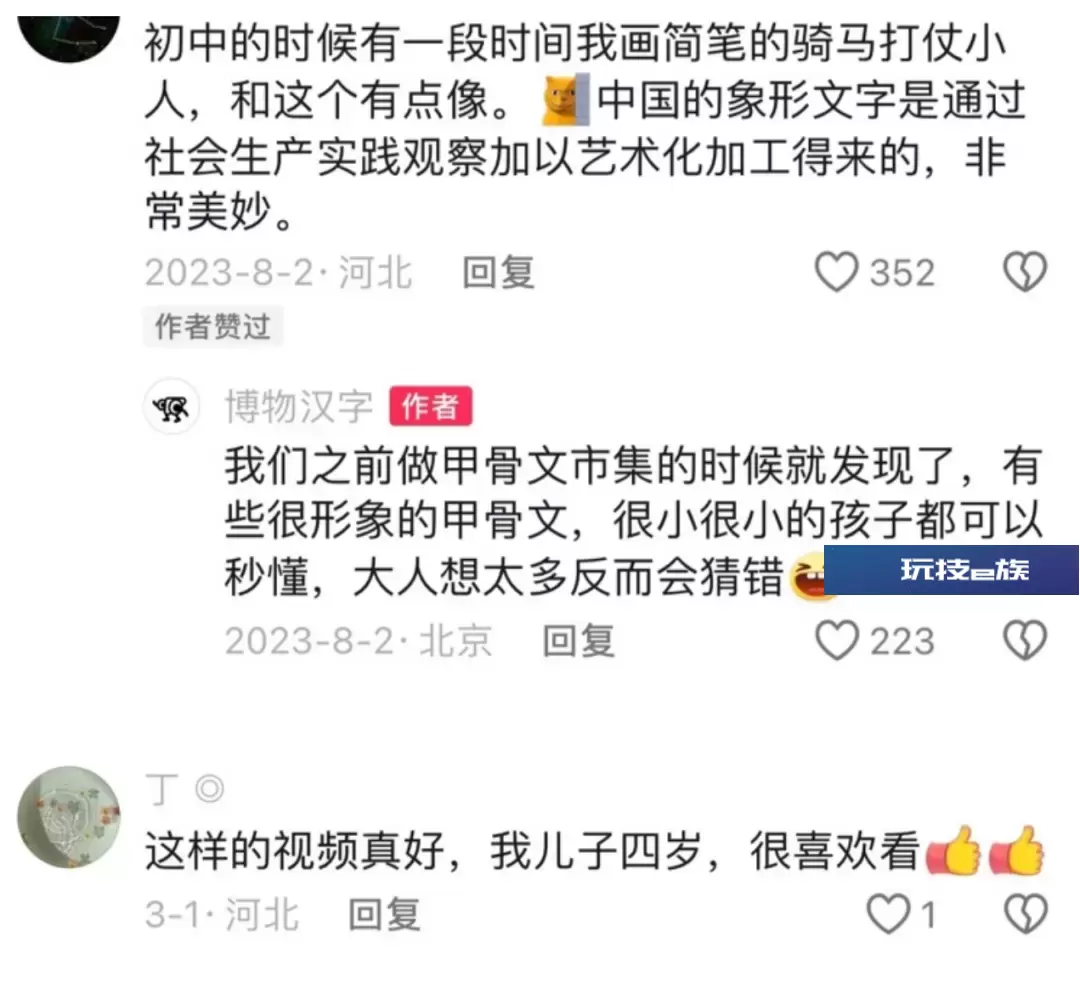Tap the red 作者 badge
The image size is (1080, 988).
[x=430, y=406]
